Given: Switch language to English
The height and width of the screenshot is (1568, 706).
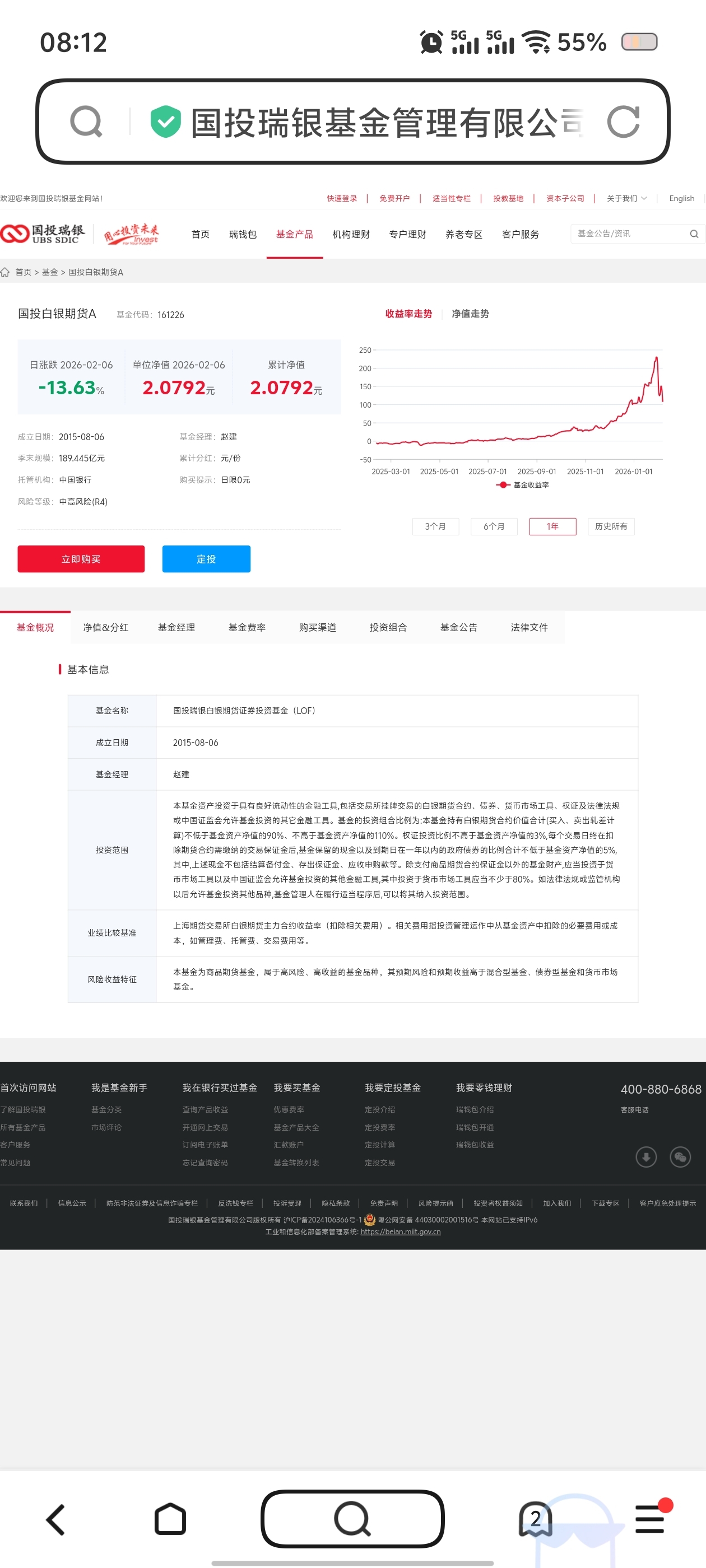Looking at the screenshot, I should tap(682, 198).
